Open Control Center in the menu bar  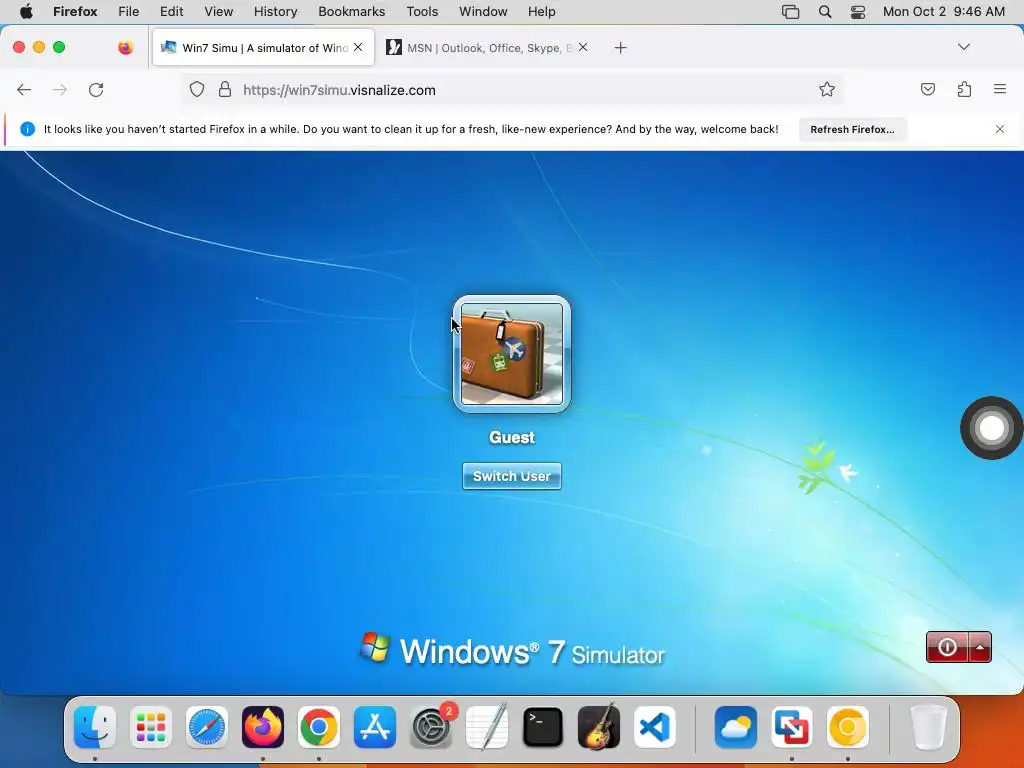pos(858,12)
